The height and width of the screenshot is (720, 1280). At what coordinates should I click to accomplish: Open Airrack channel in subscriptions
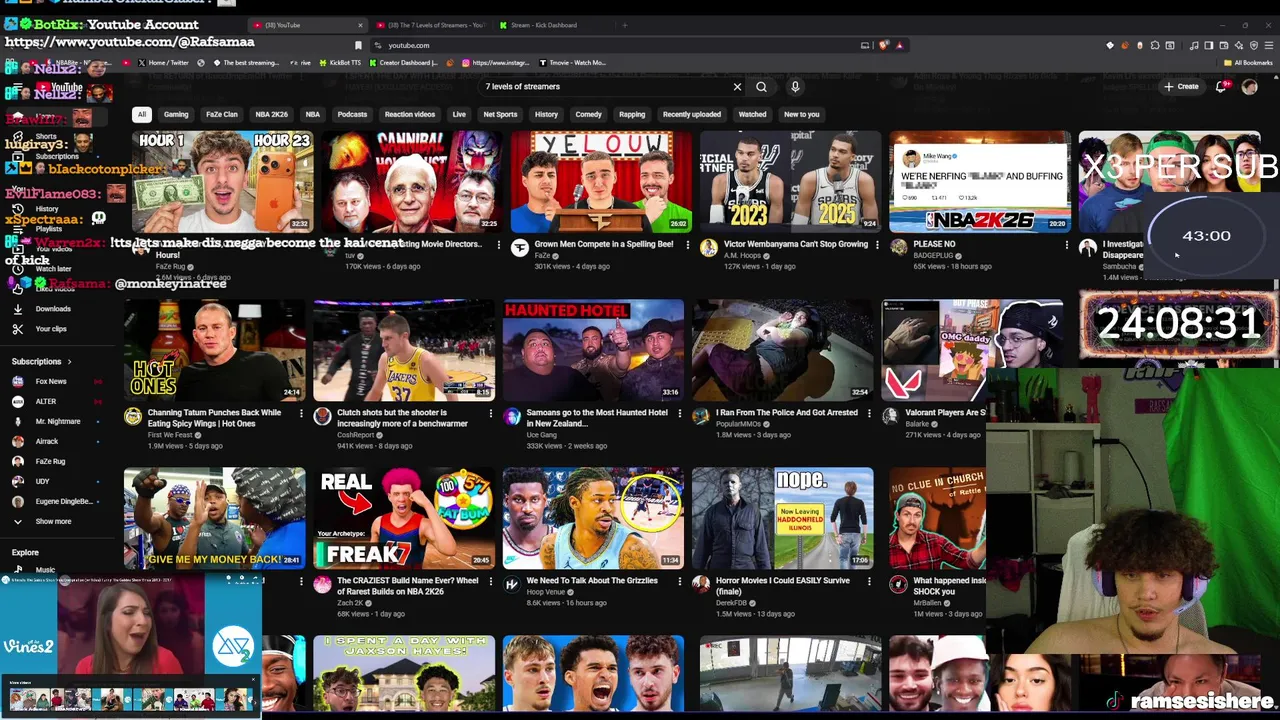[47, 441]
